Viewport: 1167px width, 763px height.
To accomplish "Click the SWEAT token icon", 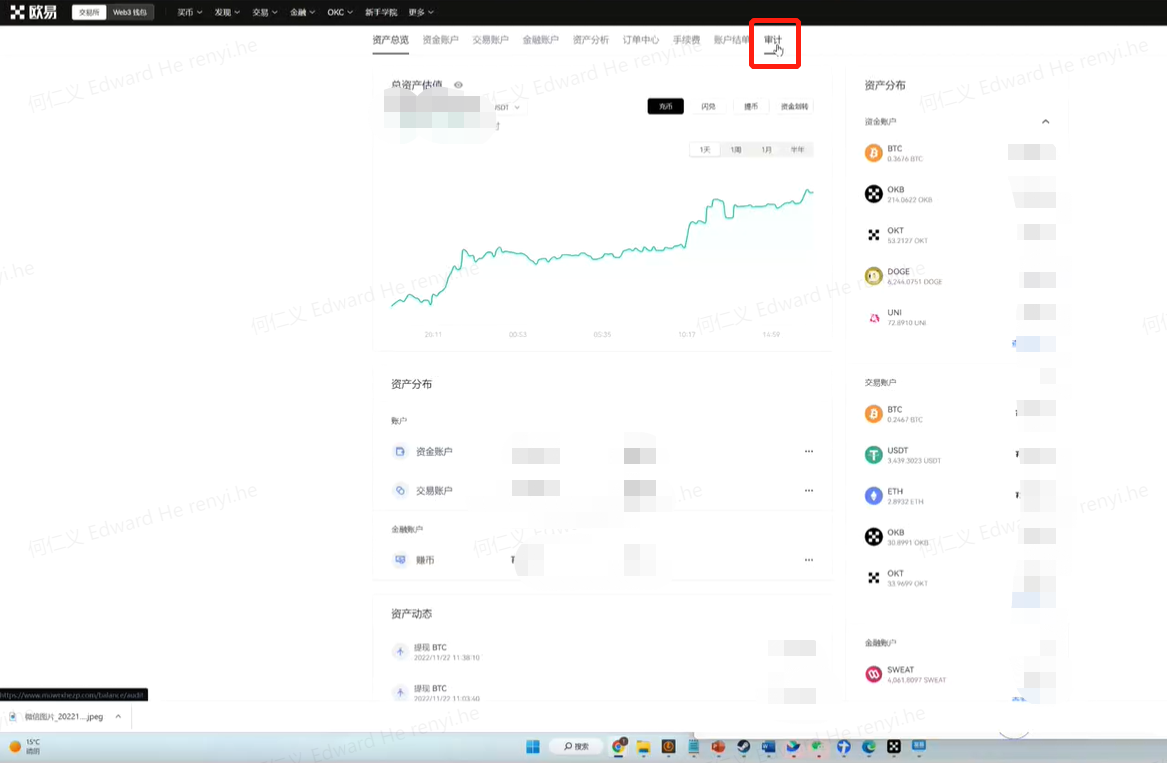I will tap(873, 673).
